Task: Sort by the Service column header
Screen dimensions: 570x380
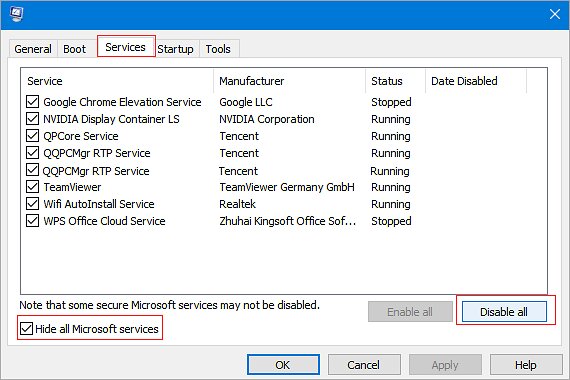Action: click(117, 81)
